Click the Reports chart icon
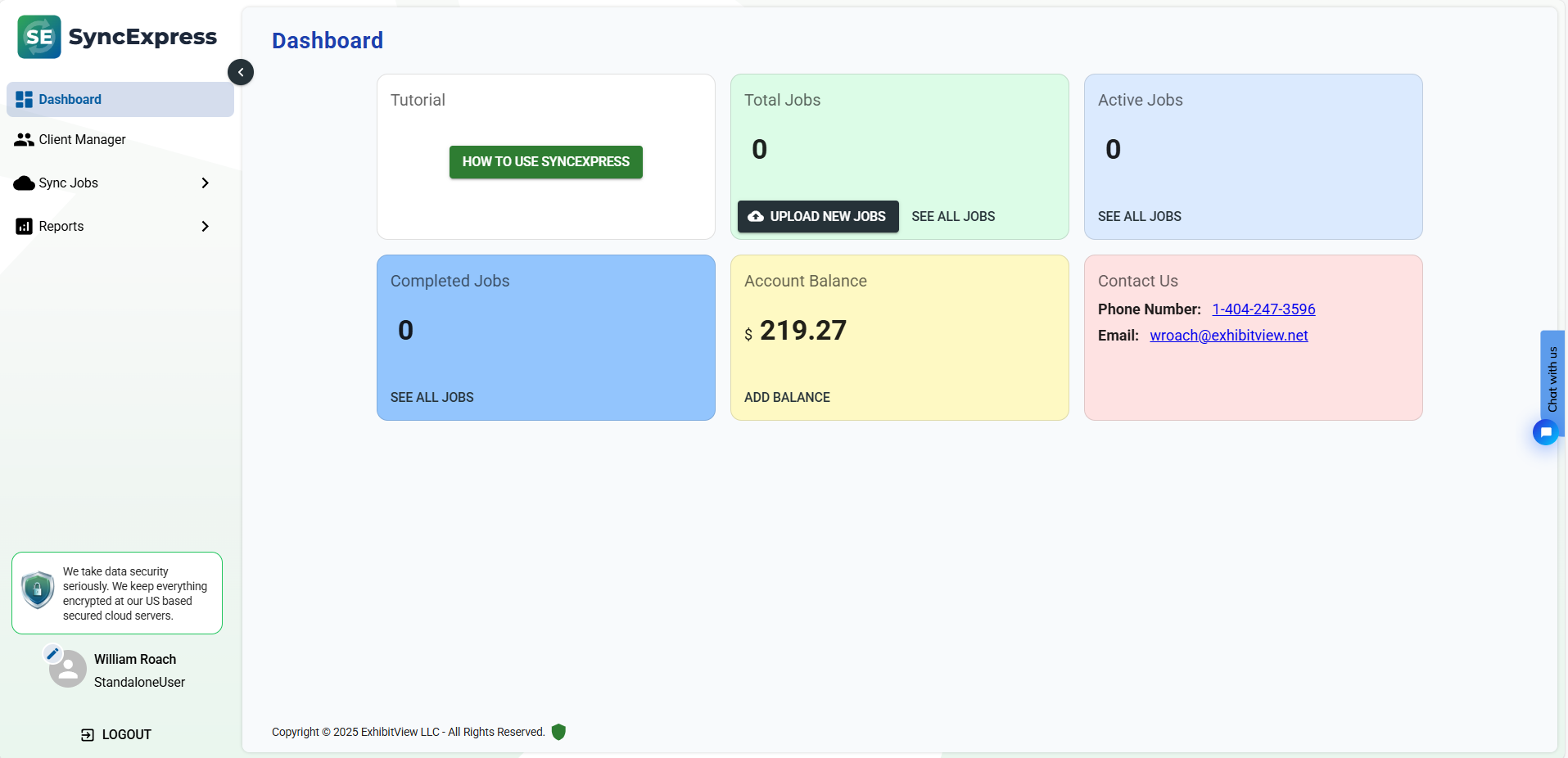Screen dimensions: 1568x758 (x=24, y=227)
